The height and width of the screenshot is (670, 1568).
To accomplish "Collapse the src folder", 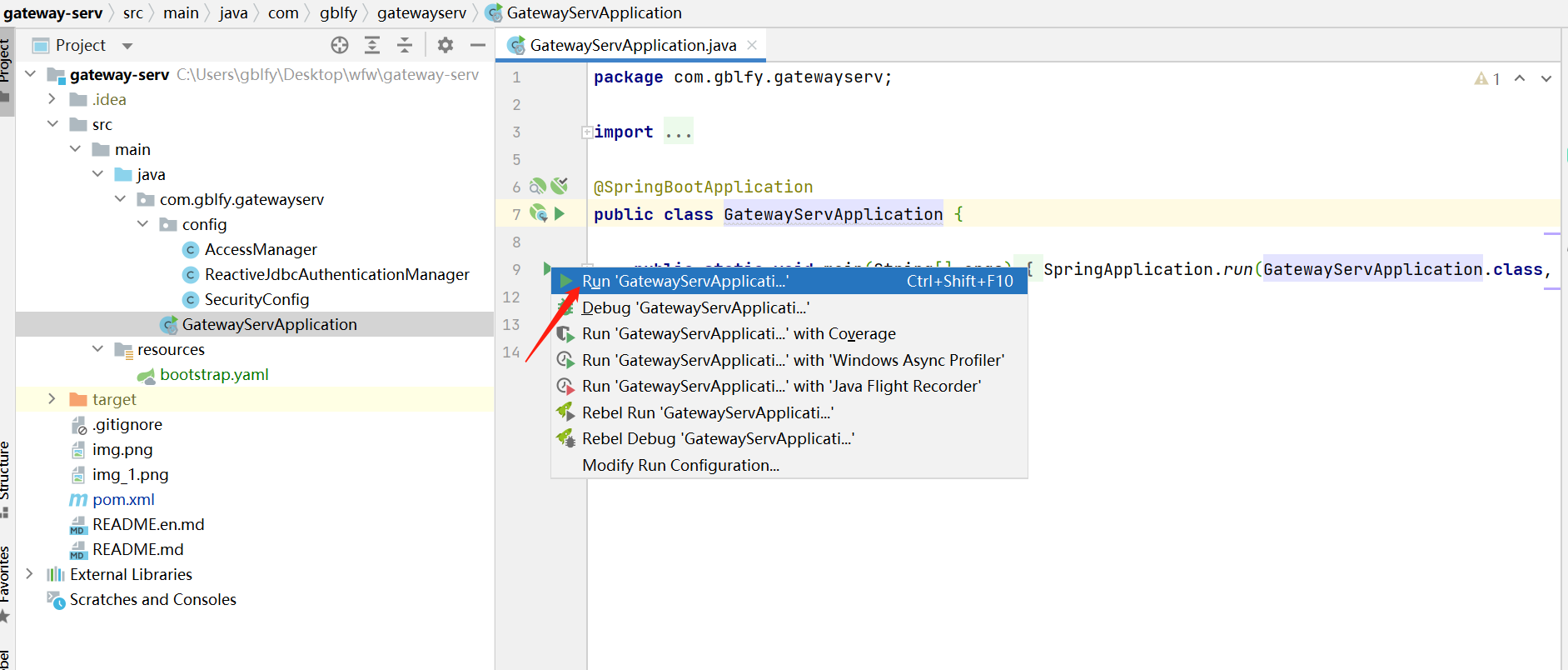I will click(52, 124).
